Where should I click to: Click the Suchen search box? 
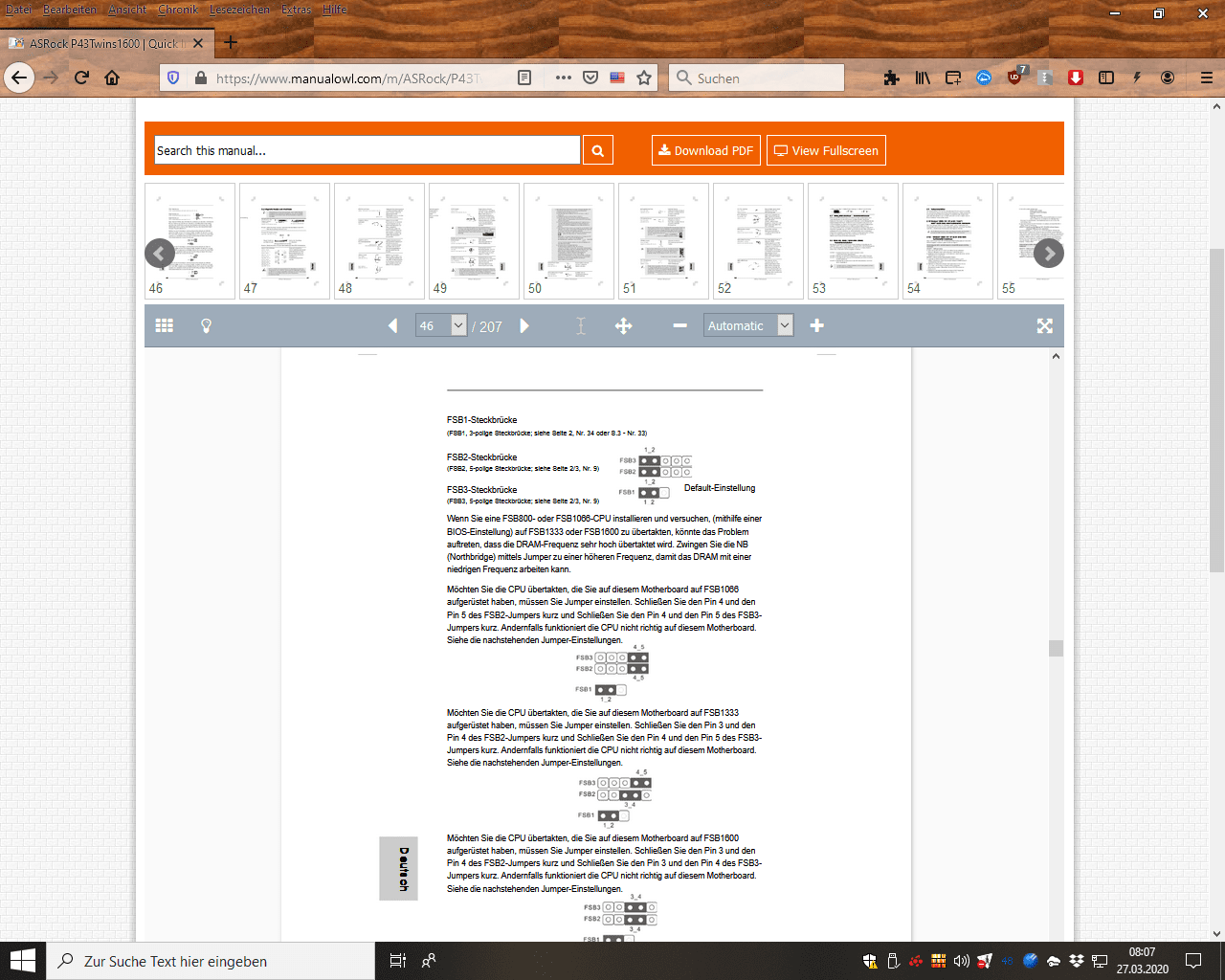coord(756,78)
